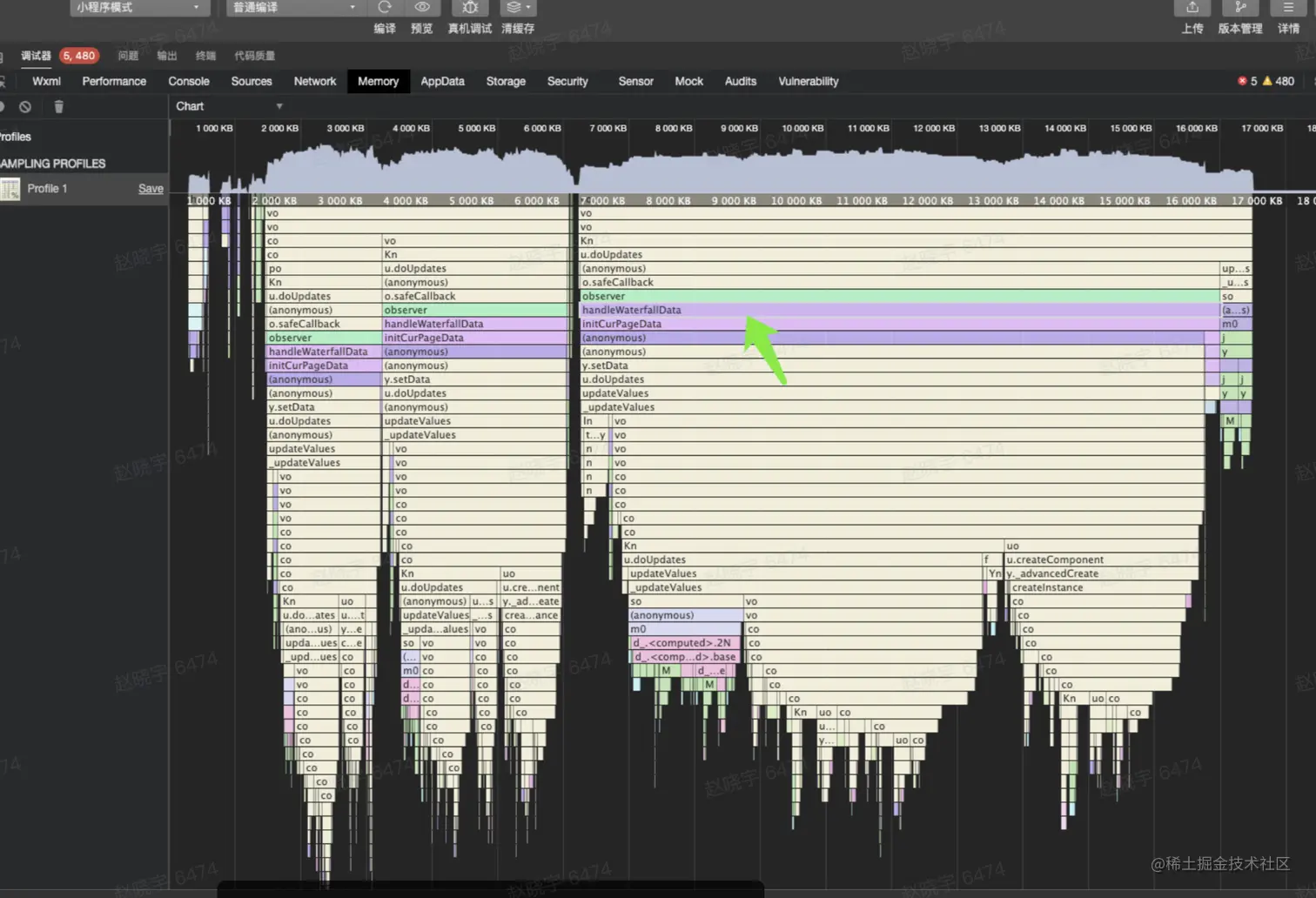Click the crea...ance flame bar
1316x898 pixels.
[x=531, y=615]
